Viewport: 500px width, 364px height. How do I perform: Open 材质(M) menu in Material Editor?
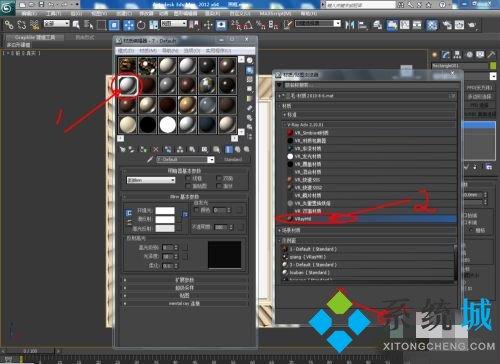(148, 51)
